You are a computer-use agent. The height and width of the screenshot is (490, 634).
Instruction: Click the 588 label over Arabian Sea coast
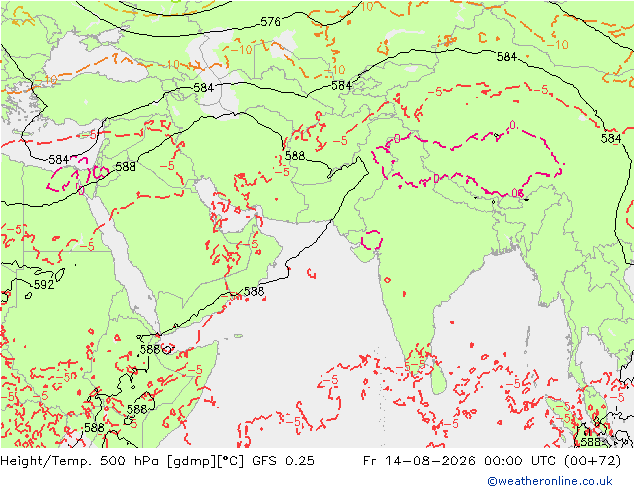[254, 291]
